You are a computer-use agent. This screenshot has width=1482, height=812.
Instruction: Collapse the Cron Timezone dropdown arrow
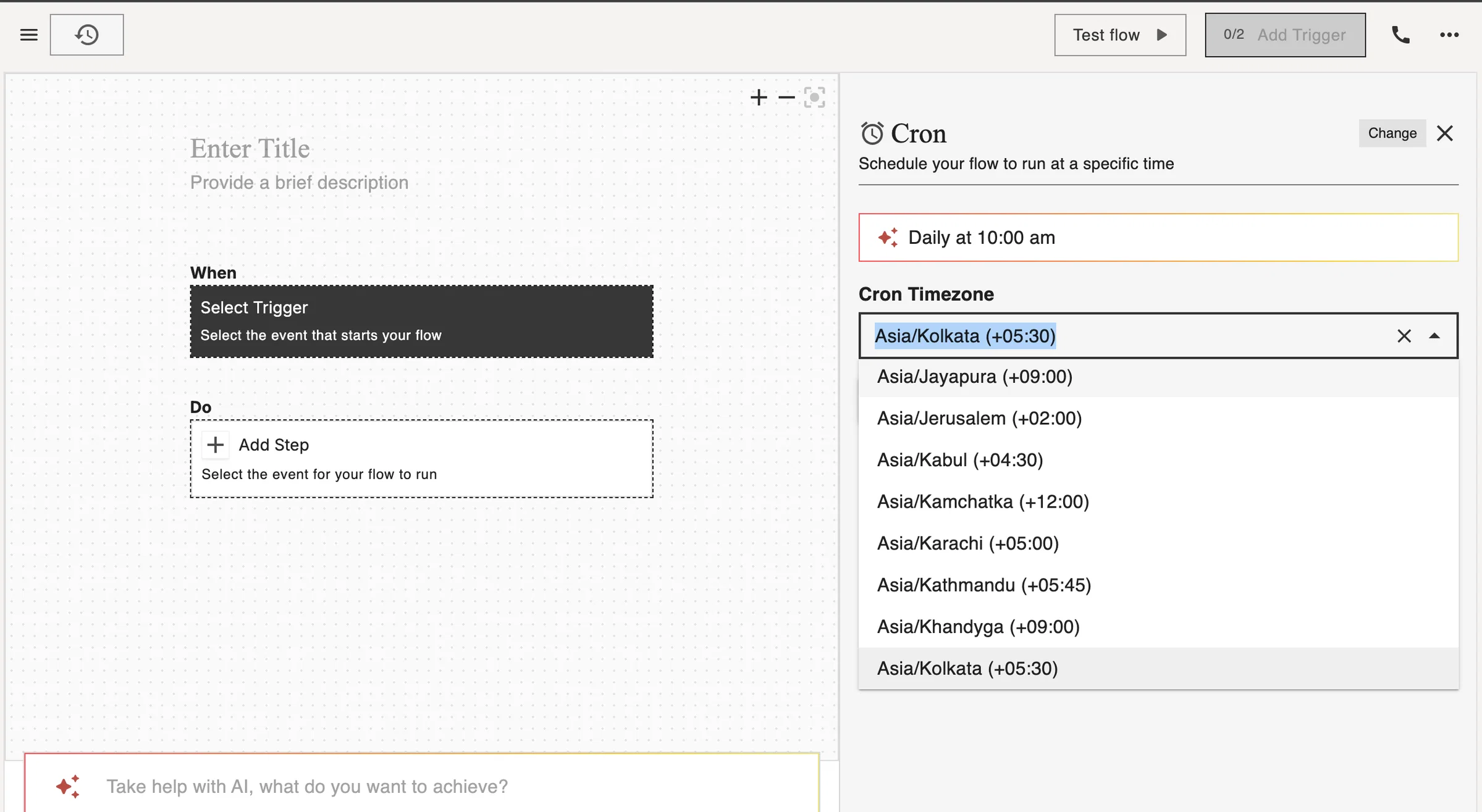pos(1434,336)
